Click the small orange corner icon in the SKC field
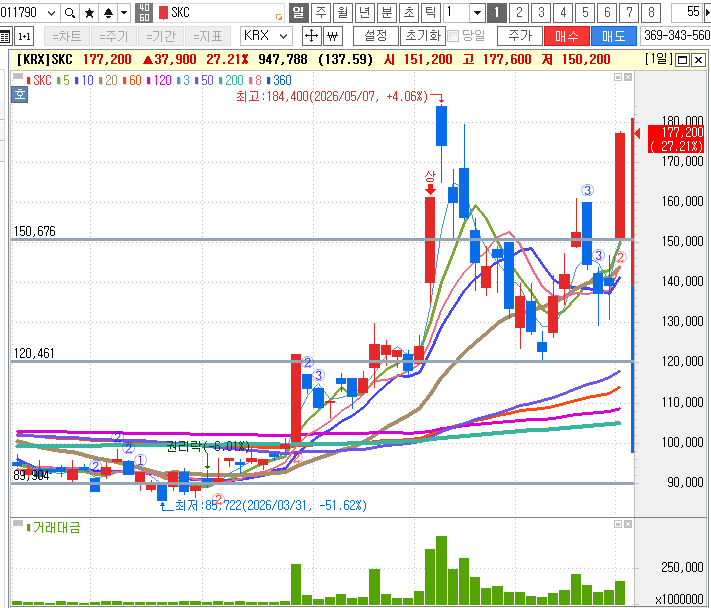The height and width of the screenshot is (608, 711). (x=279, y=17)
